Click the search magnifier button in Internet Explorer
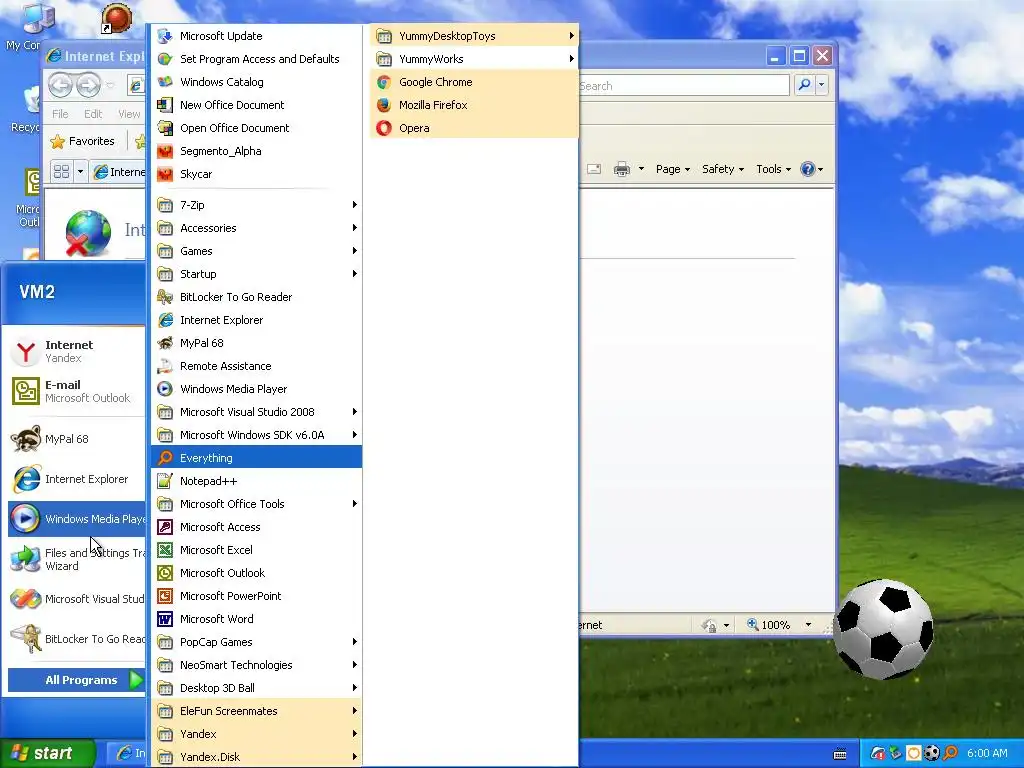 [805, 85]
